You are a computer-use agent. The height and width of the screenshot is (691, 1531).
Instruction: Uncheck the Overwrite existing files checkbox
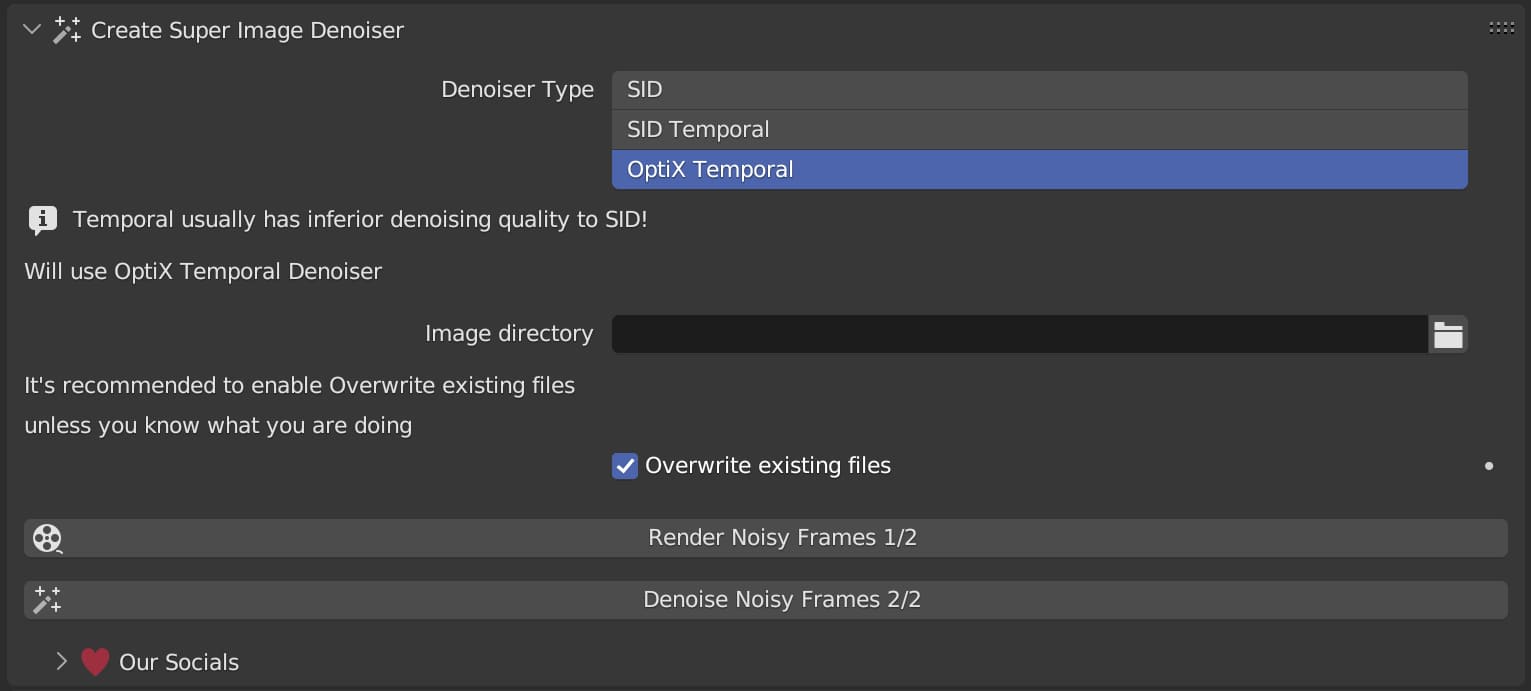click(x=624, y=465)
